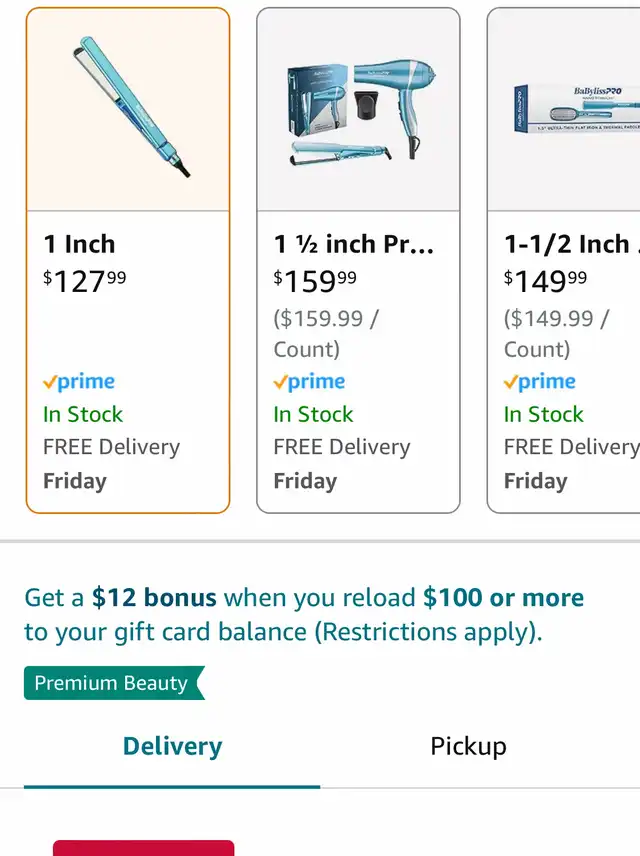Image resolution: width=640 pixels, height=856 pixels.
Task: Click the $149.99 price
Action: 546,281
